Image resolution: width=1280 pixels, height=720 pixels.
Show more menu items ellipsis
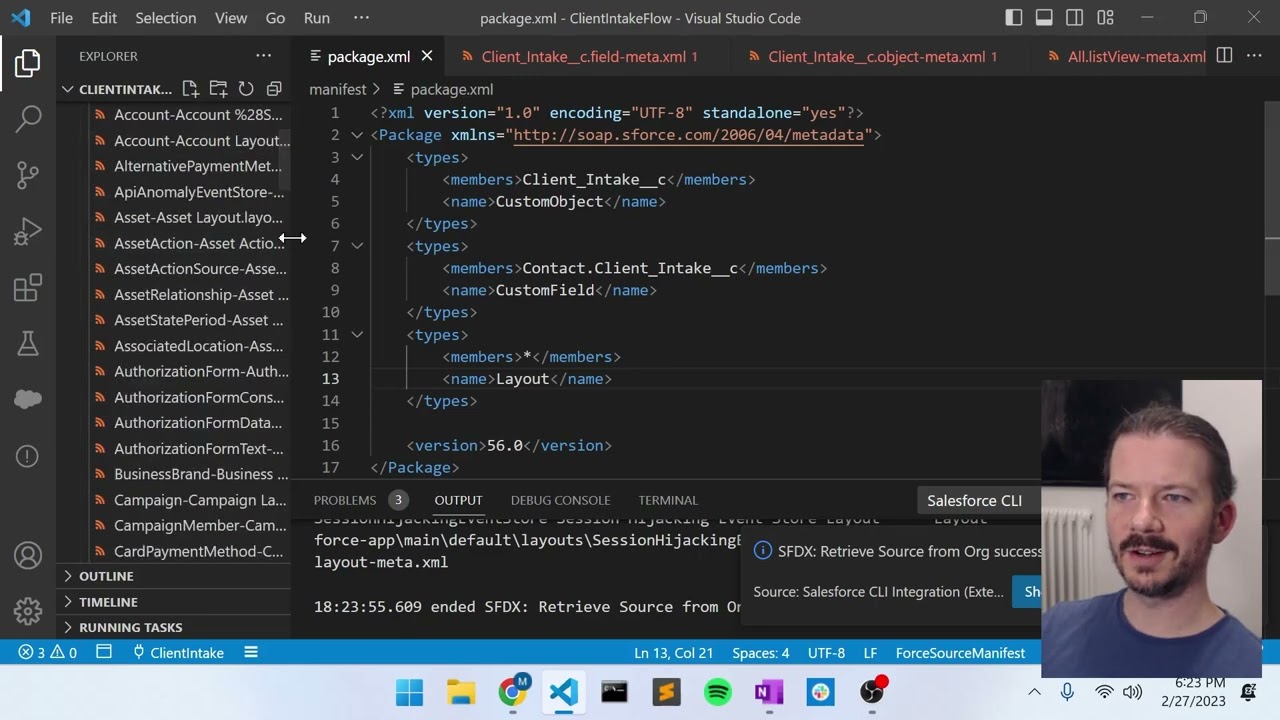(x=362, y=18)
